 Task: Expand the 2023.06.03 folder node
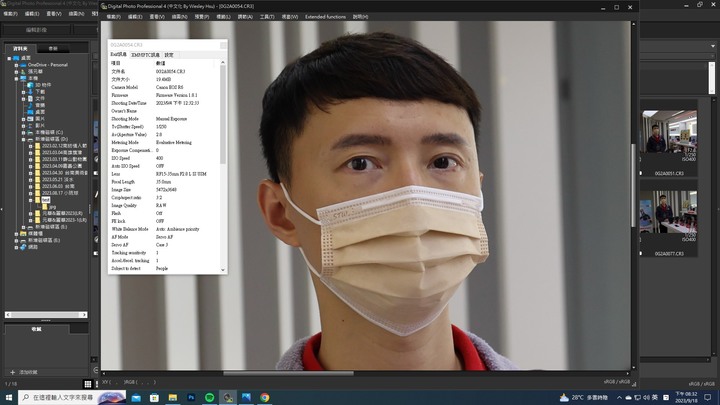point(31,186)
